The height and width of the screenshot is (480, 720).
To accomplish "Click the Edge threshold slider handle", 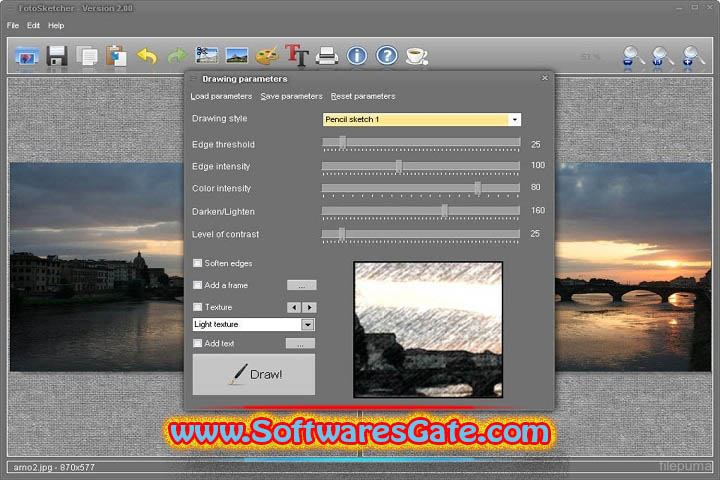I will pos(343,142).
